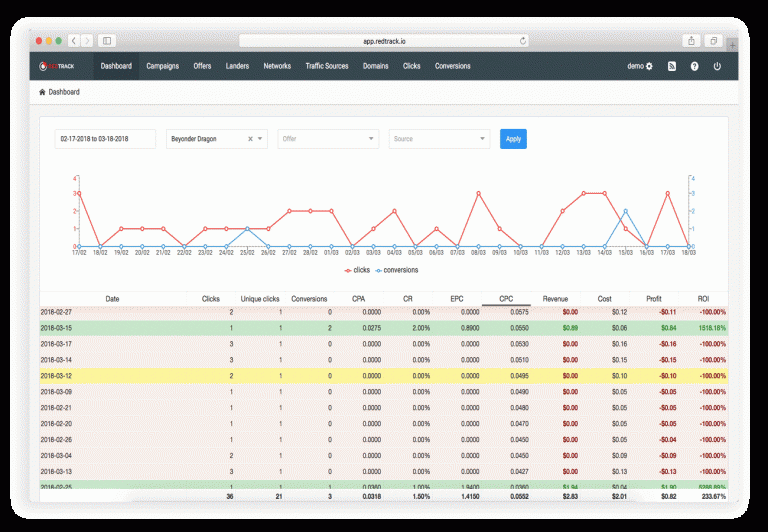Open the Campaigns menu item
768x532 pixels.
coord(162,66)
